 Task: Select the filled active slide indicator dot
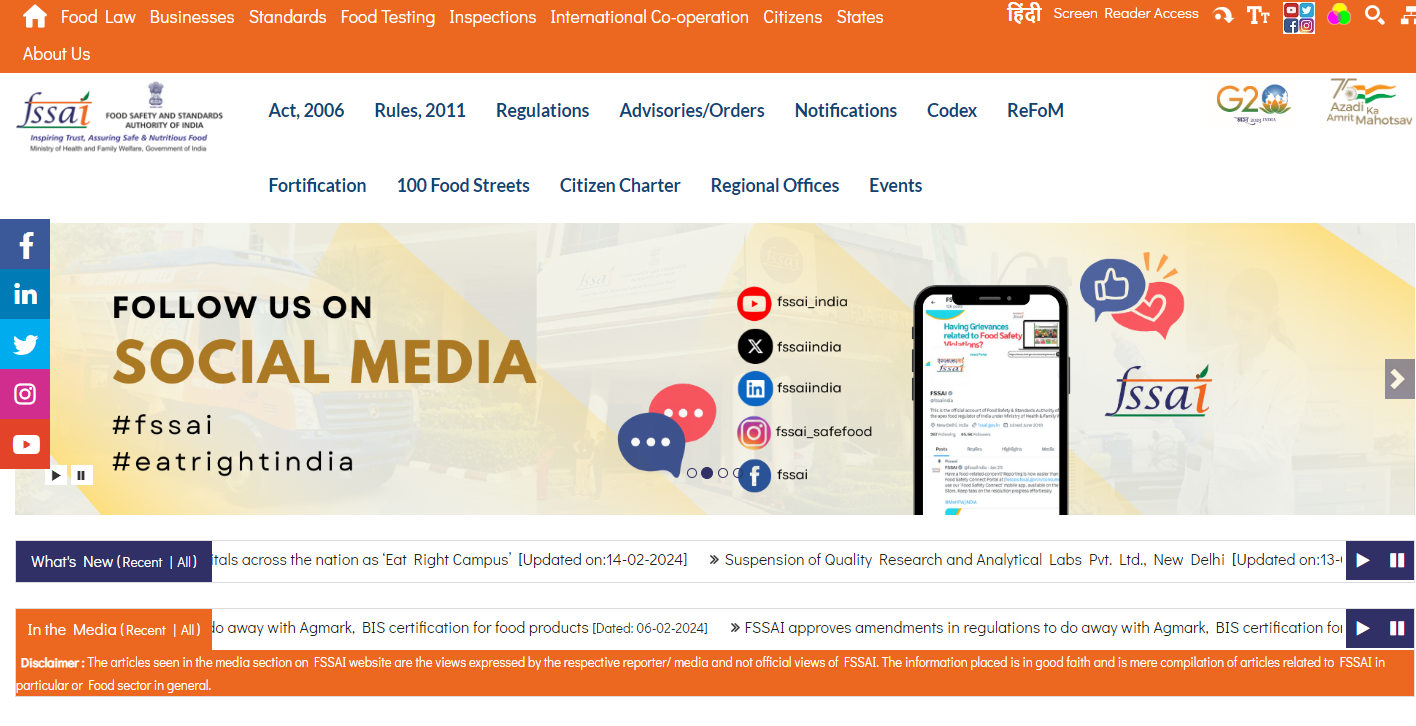click(707, 473)
